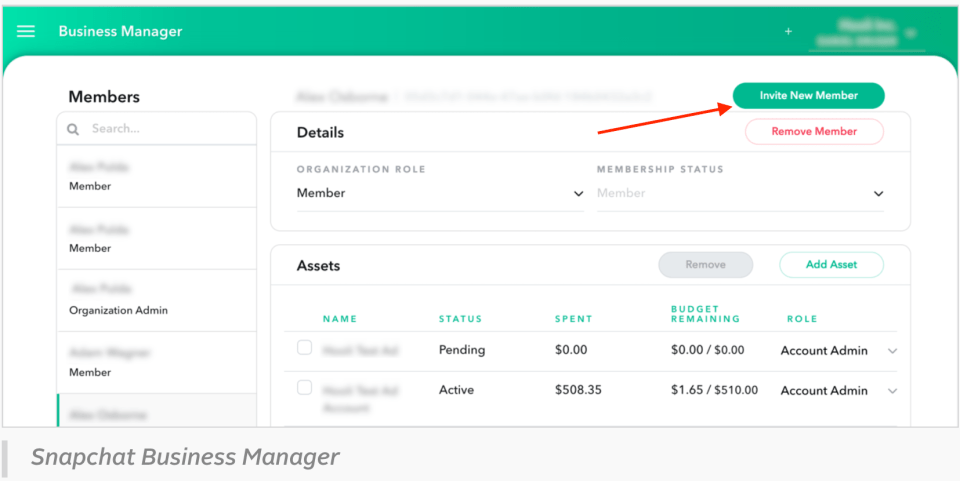960x481 pixels.
Task: Click the BUDGET REMAINING column header
Action: 705,314
